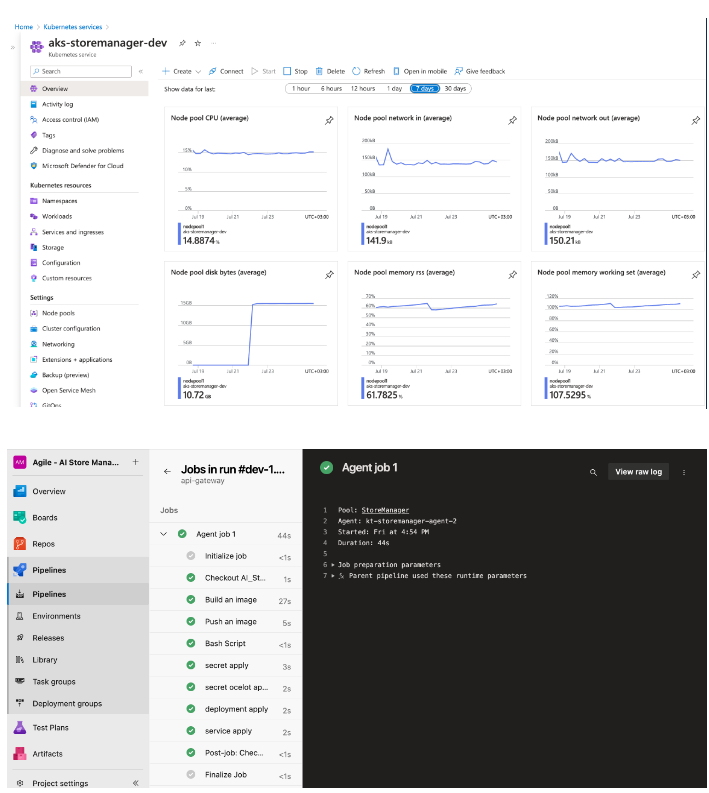Refresh the Kubernetes service overview
This screenshot has height=793, width=709.
369,71
